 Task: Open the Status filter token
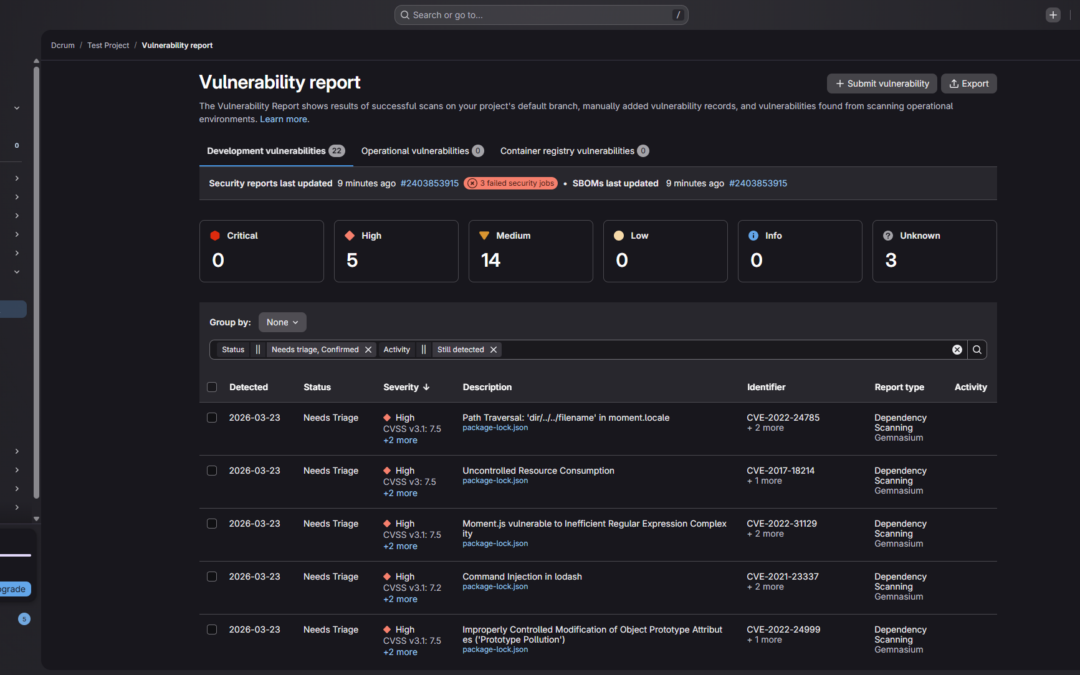click(233, 350)
